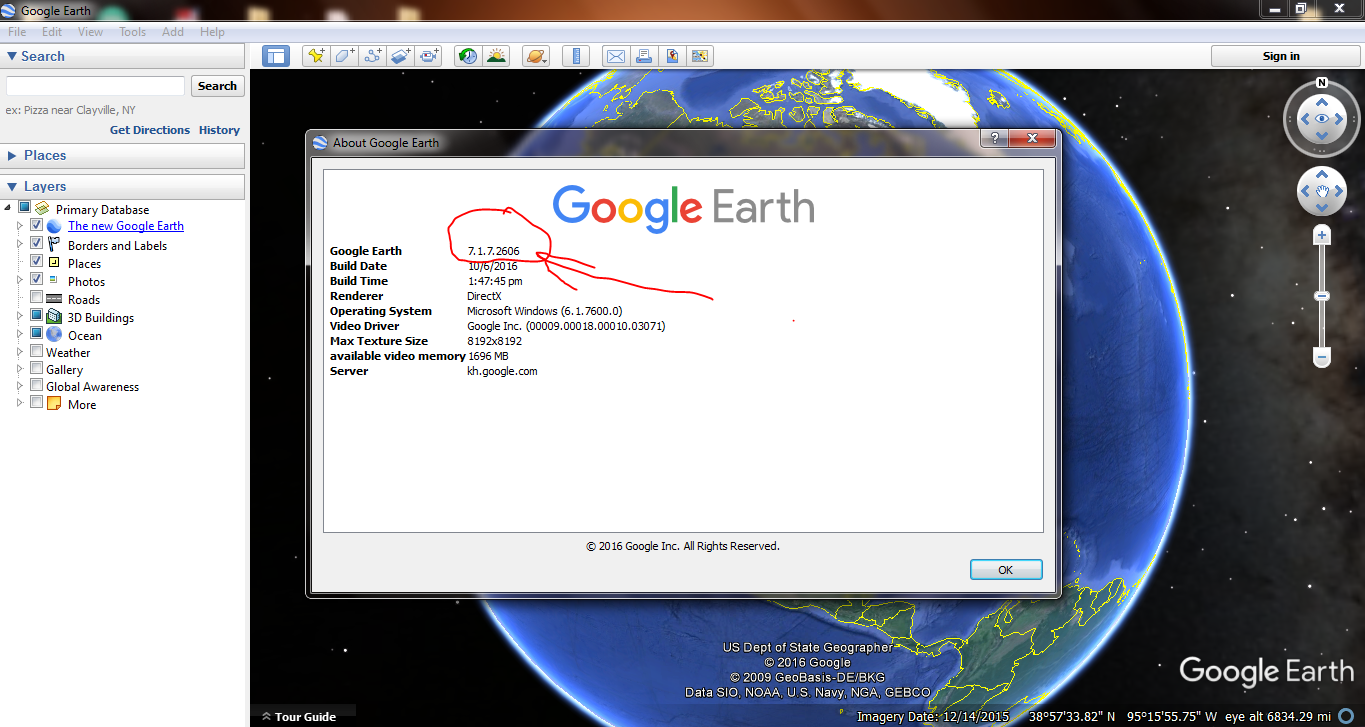Toggle sunlight across the landscape
1365x727 pixels.
496,56
